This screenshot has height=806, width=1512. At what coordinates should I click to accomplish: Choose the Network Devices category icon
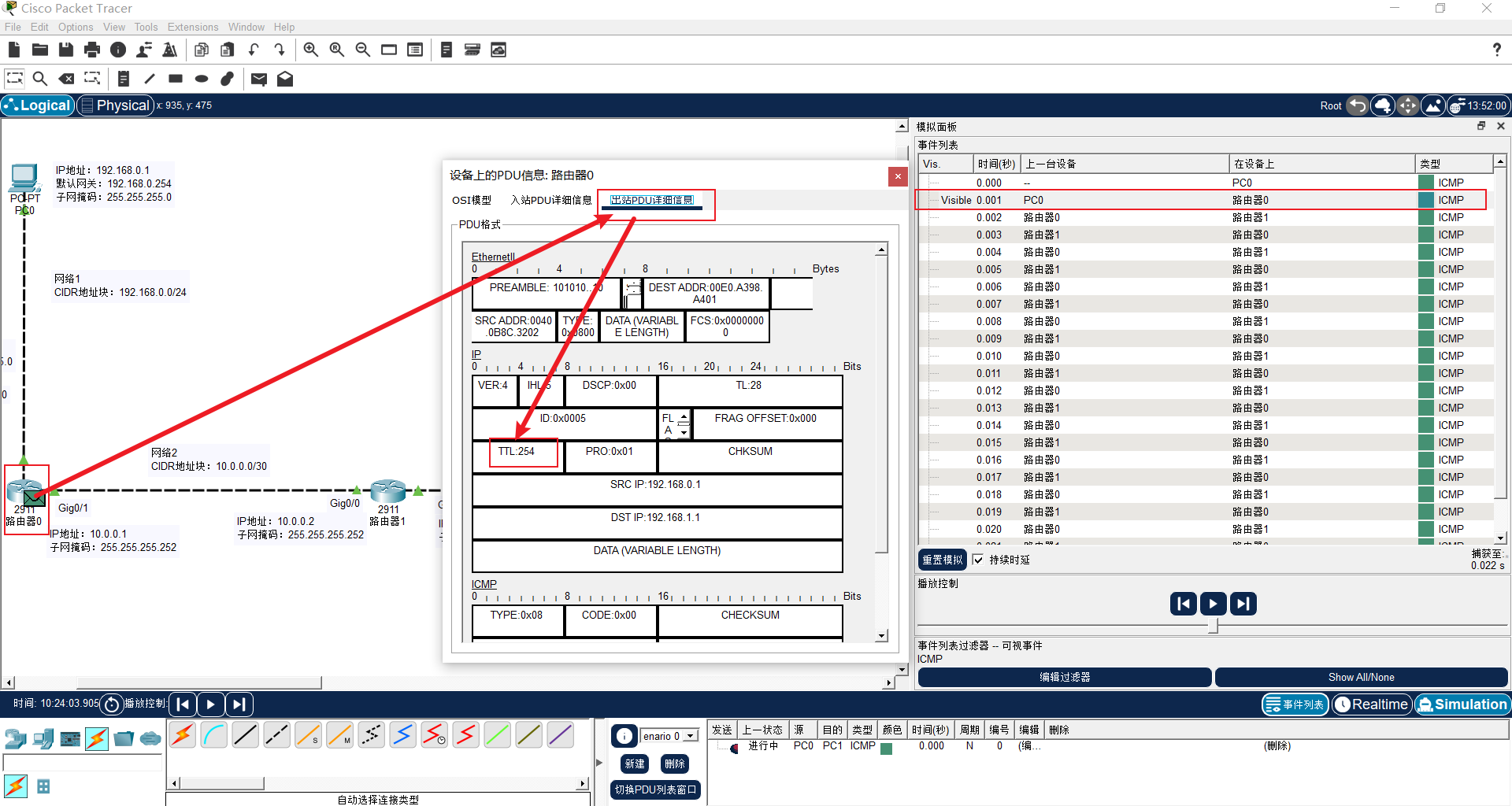(16, 738)
